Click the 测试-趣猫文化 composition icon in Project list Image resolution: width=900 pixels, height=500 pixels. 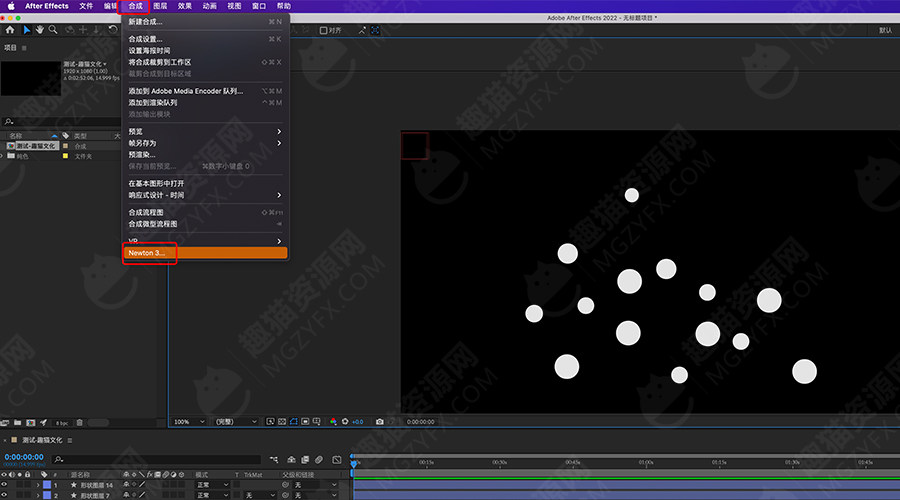10,146
